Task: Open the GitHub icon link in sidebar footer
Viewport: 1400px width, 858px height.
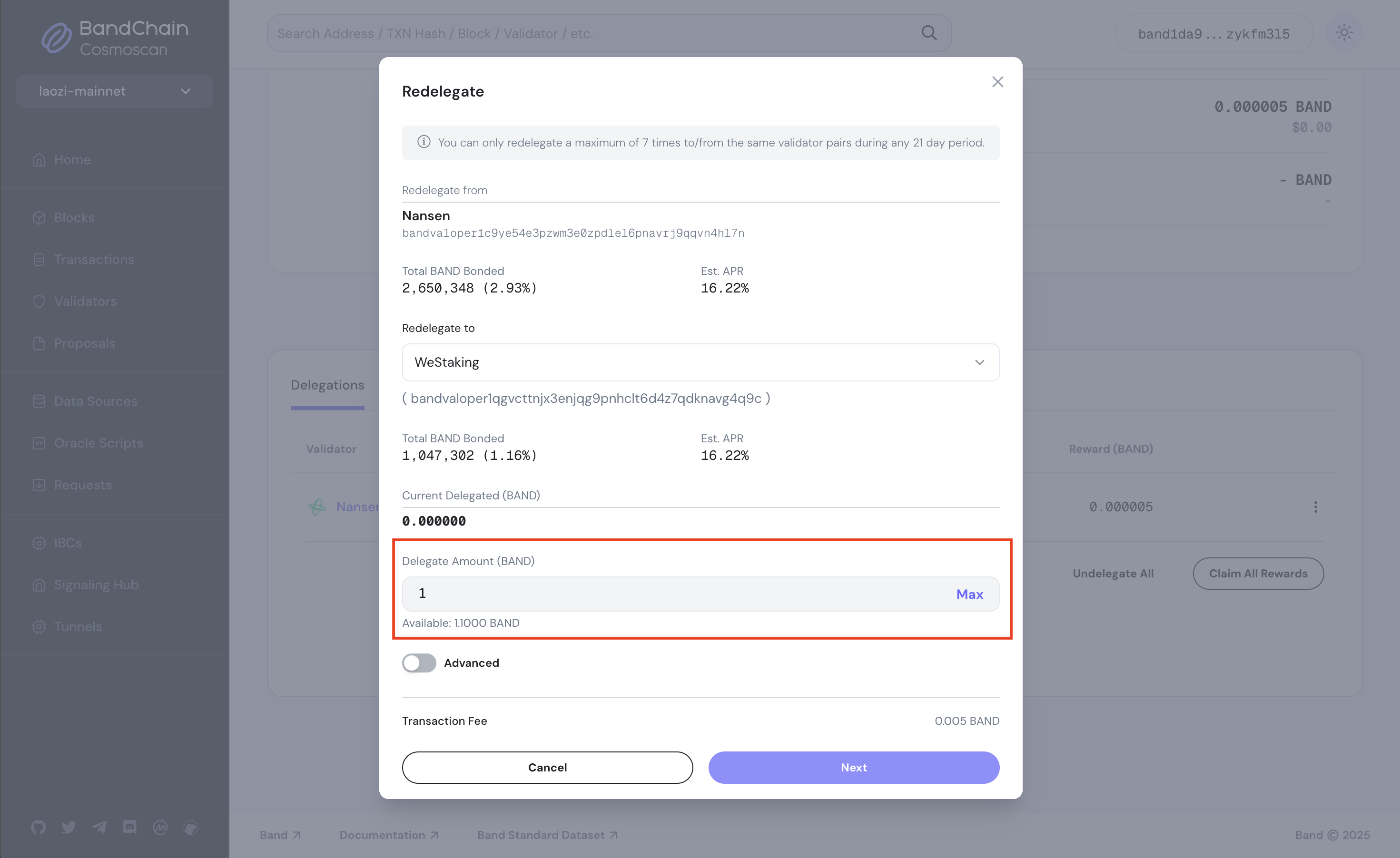Action: point(38,827)
